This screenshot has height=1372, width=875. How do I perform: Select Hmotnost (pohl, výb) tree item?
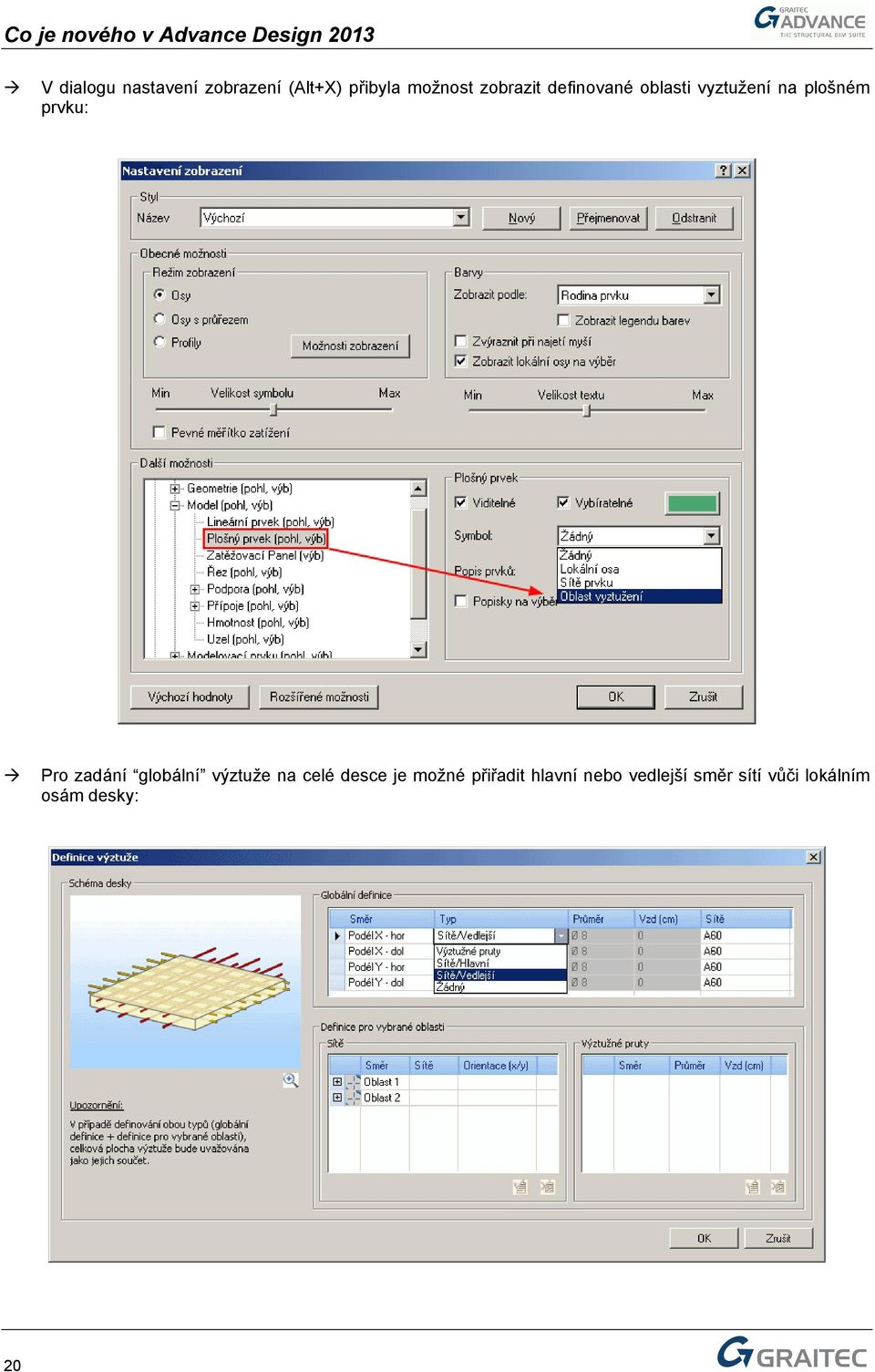[x=257, y=623]
